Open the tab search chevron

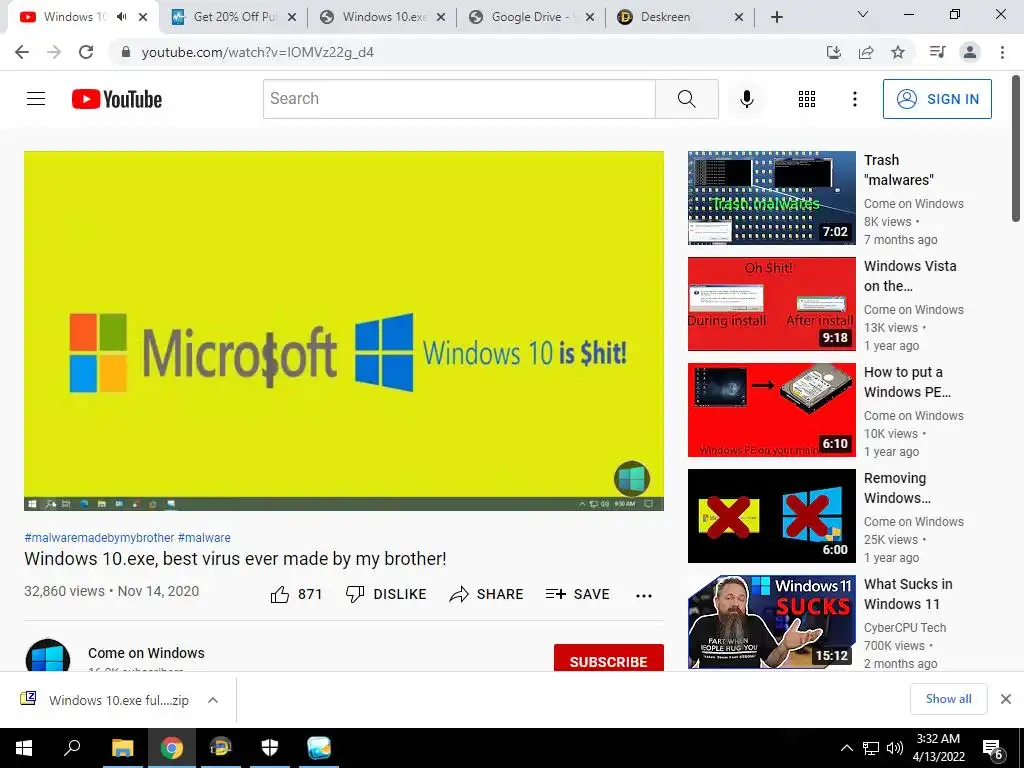(863, 14)
